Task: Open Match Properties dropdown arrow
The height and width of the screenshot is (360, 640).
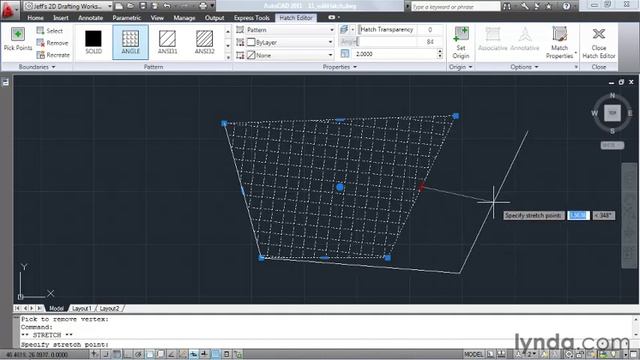Action: point(576,53)
